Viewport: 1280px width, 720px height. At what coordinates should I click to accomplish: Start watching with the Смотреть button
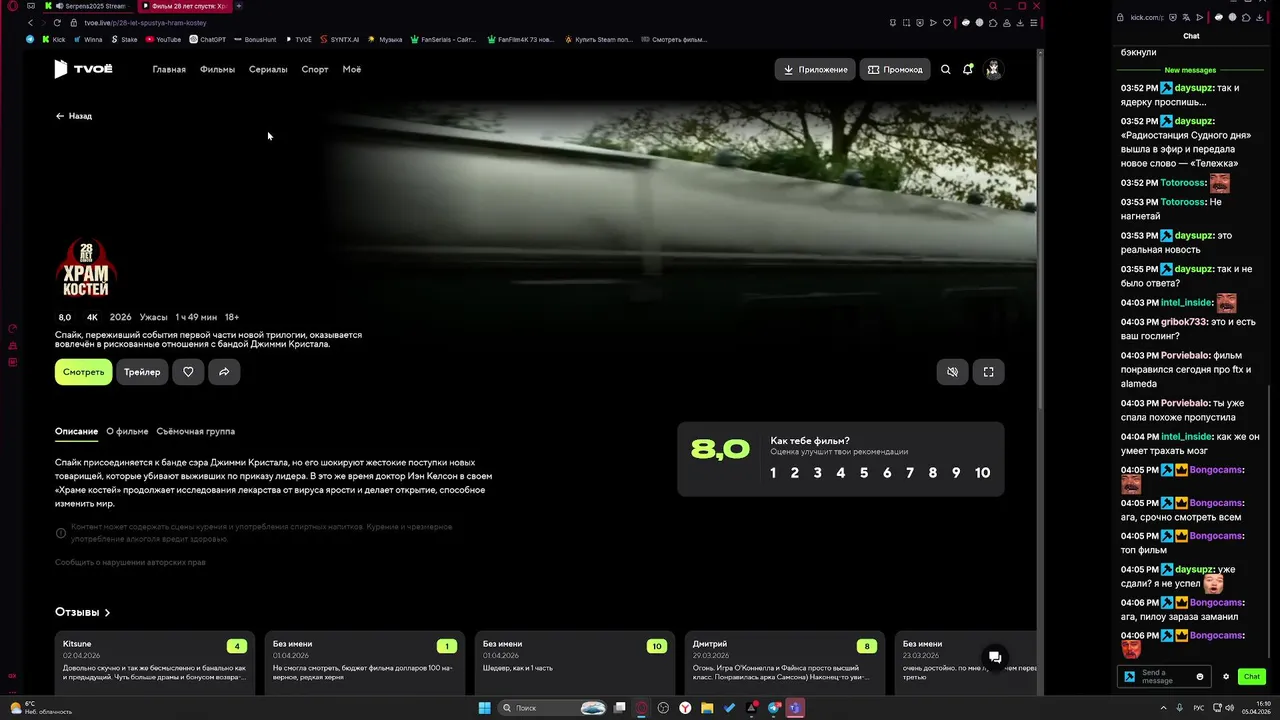83,372
